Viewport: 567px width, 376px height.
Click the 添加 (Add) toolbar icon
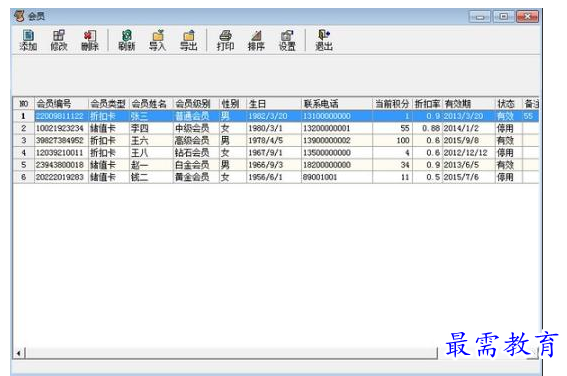click(x=28, y=40)
